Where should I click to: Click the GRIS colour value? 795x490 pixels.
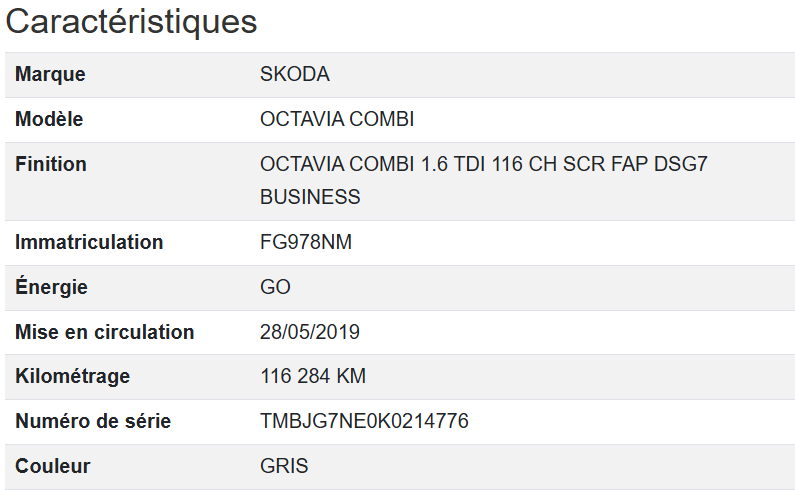(x=284, y=466)
